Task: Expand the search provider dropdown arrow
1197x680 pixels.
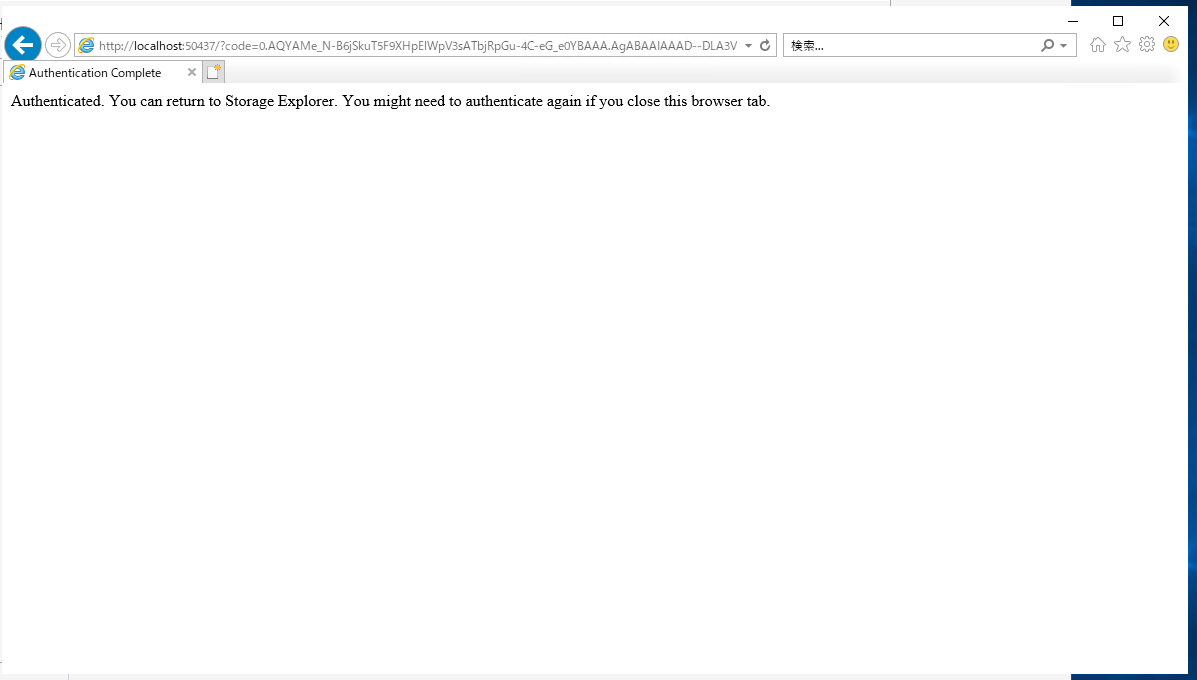Action: (1063, 46)
